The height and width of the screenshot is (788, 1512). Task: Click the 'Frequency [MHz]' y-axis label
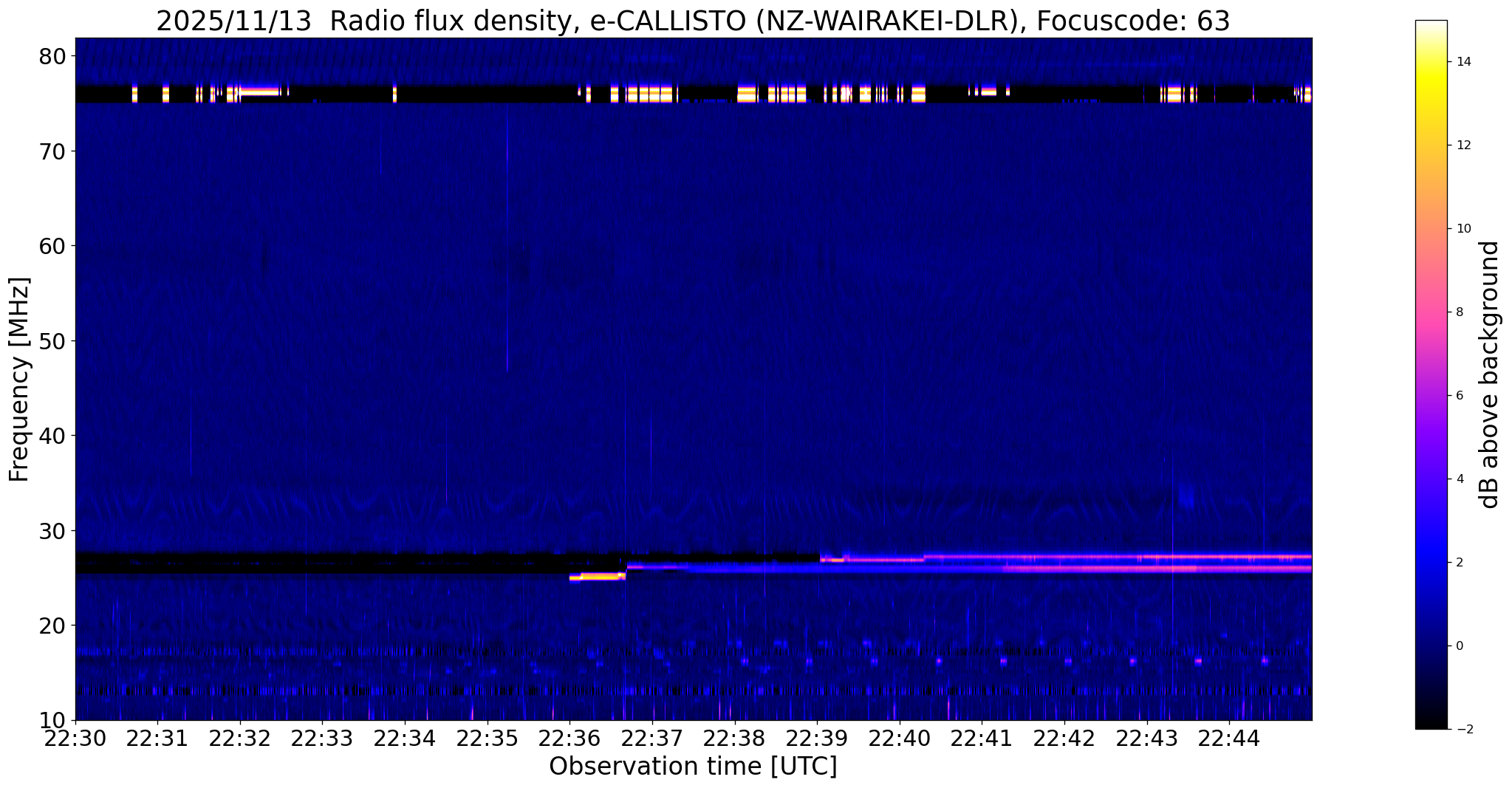(19, 379)
